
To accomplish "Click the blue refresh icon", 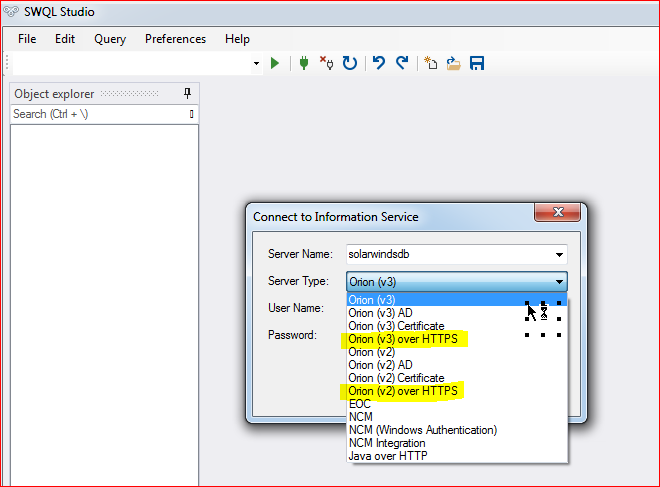I will pyautogui.click(x=349, y=63).
